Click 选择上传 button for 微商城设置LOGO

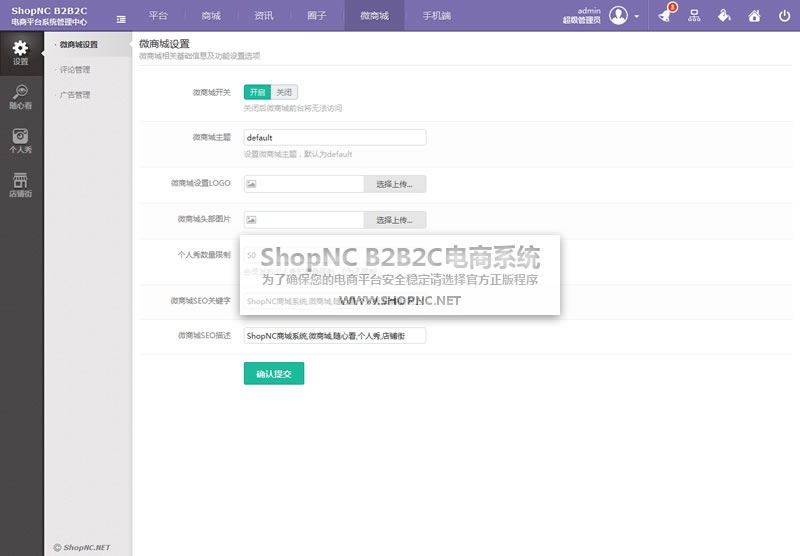coord(394,184)
